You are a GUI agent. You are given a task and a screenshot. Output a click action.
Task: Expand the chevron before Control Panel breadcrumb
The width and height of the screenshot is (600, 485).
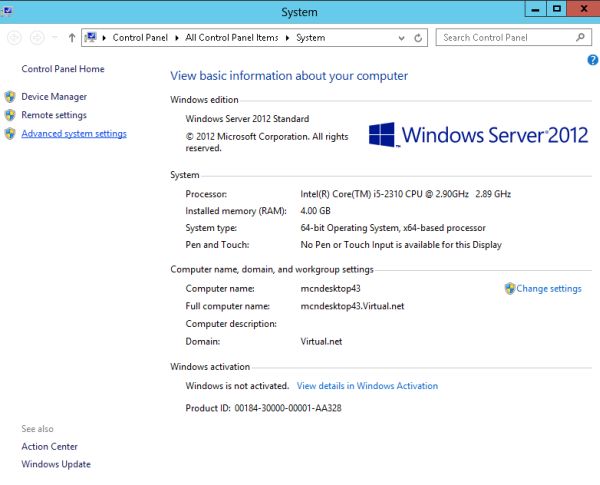click(x=104, y=38)
